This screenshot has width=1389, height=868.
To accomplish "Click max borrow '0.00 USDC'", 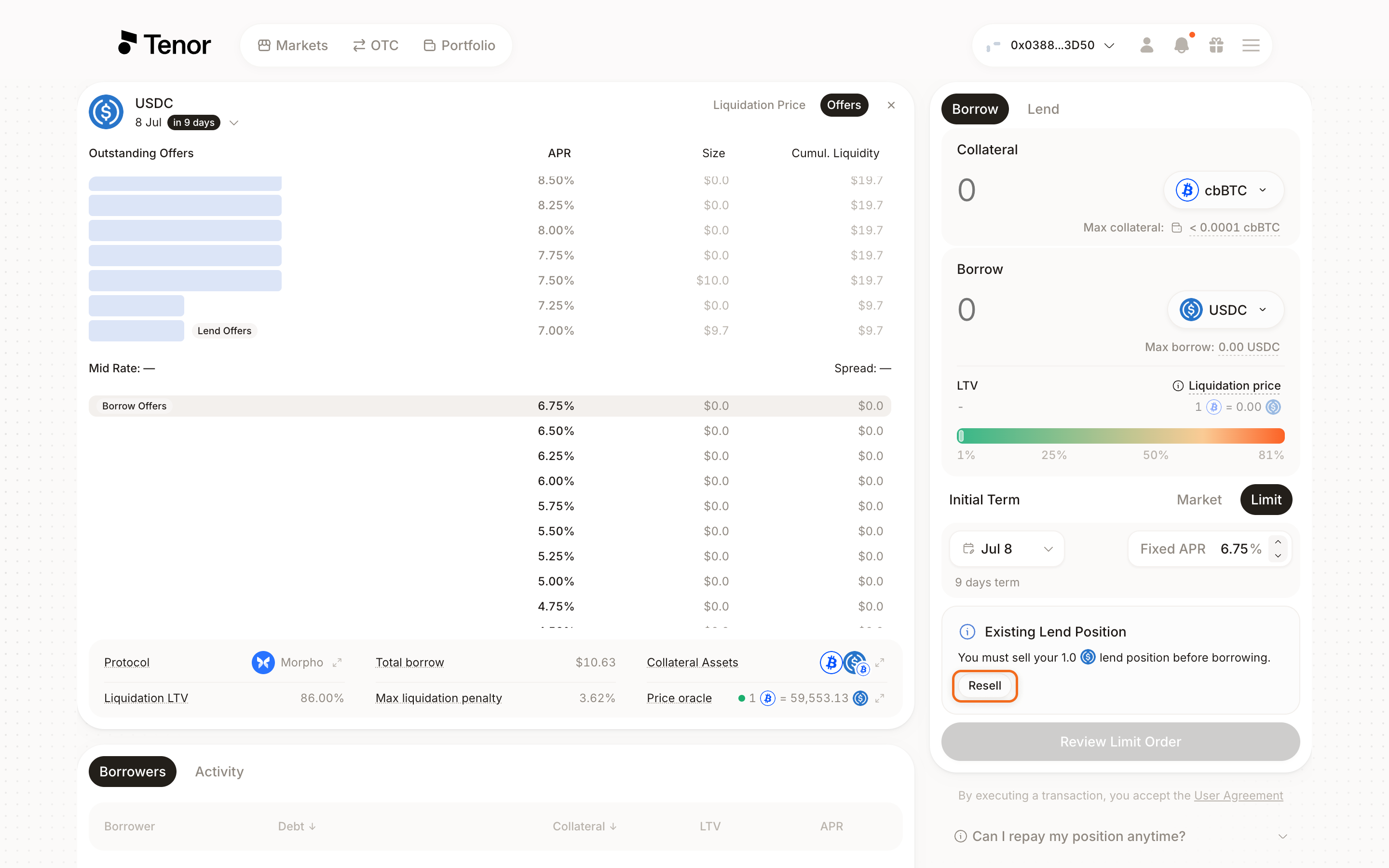I will (1249, 347).
